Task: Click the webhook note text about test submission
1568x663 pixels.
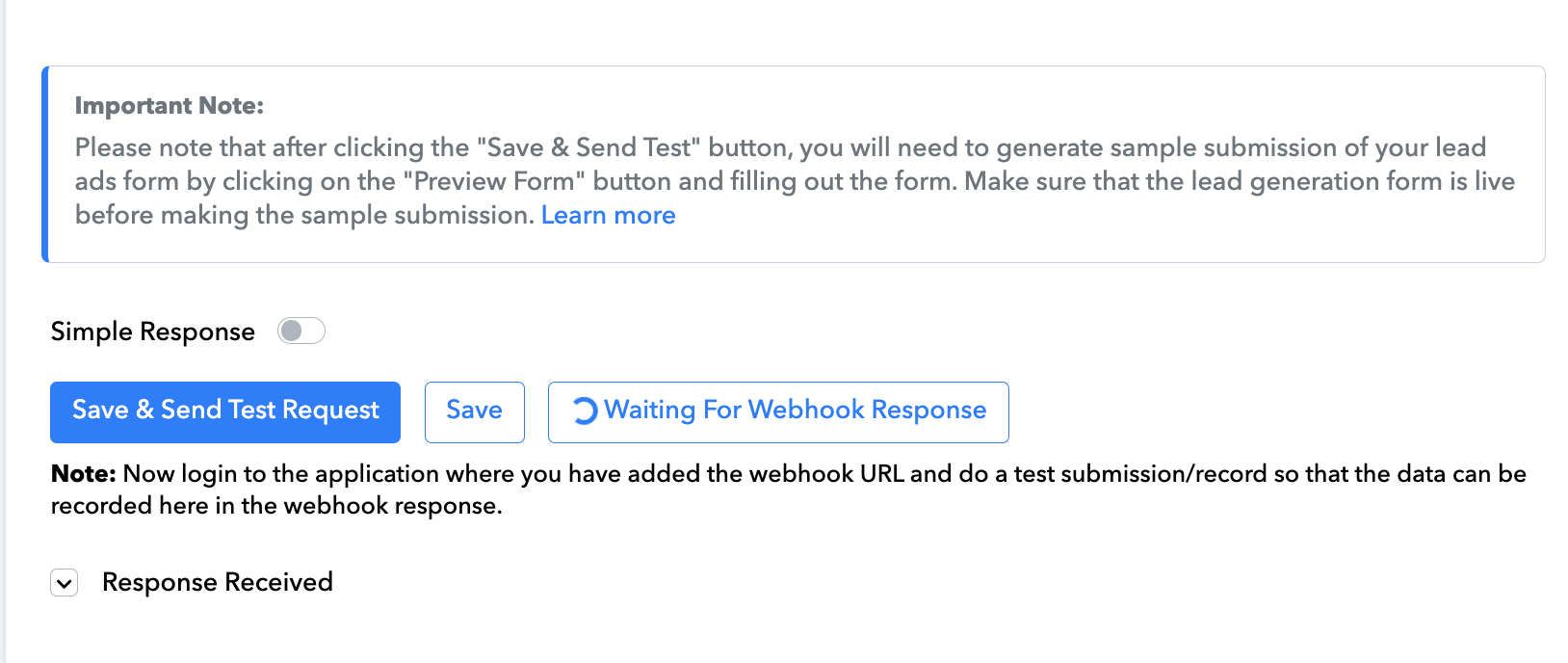Action: point(789,490)
